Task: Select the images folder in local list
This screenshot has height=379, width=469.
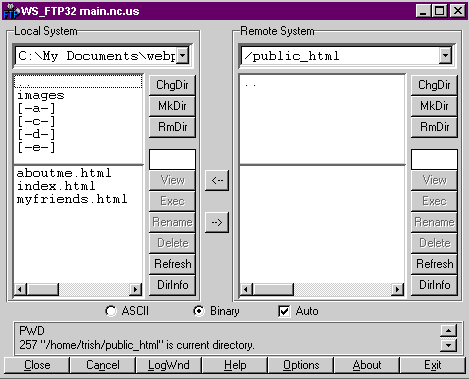Action: [41, 95]
